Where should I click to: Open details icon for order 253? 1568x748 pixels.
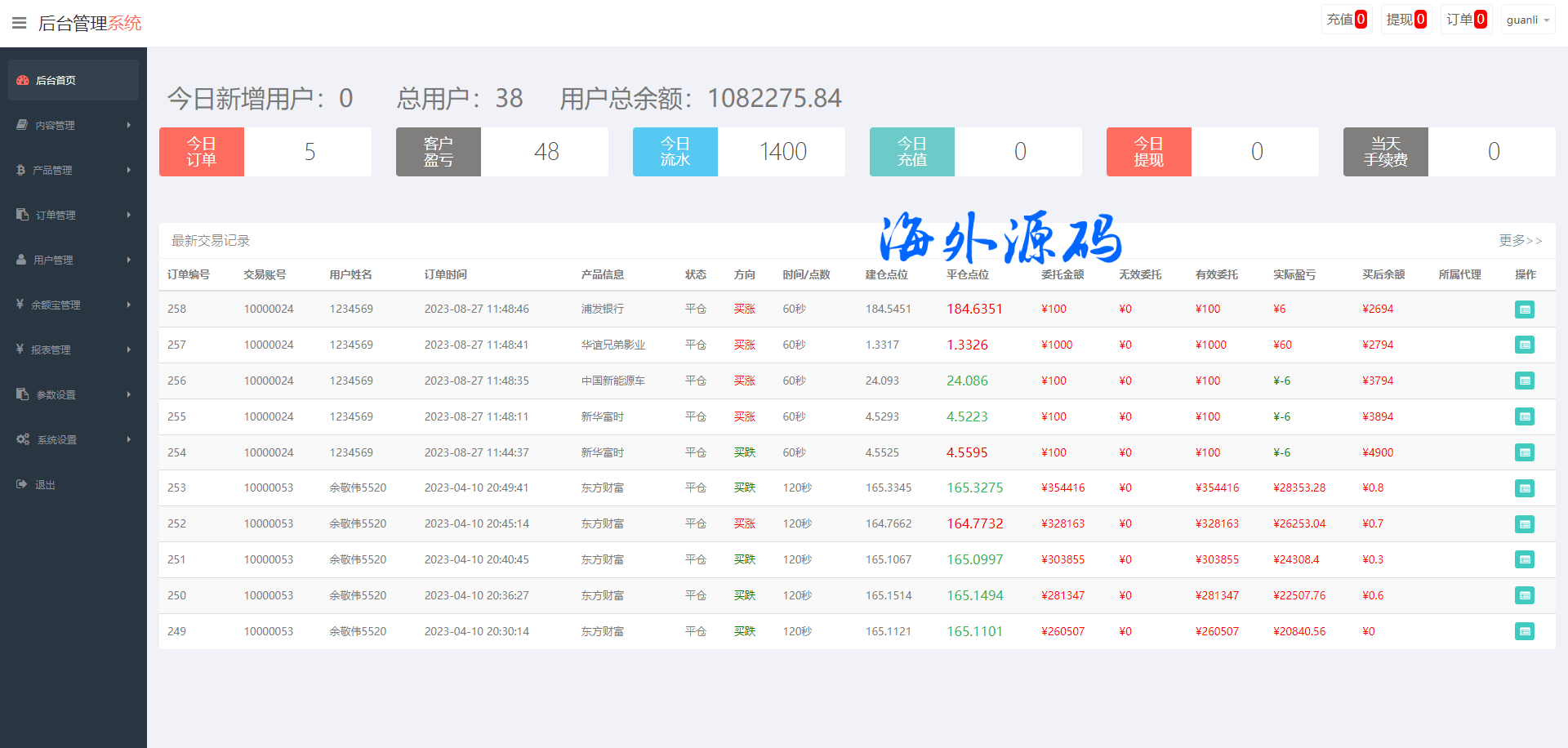[1524, 488]
